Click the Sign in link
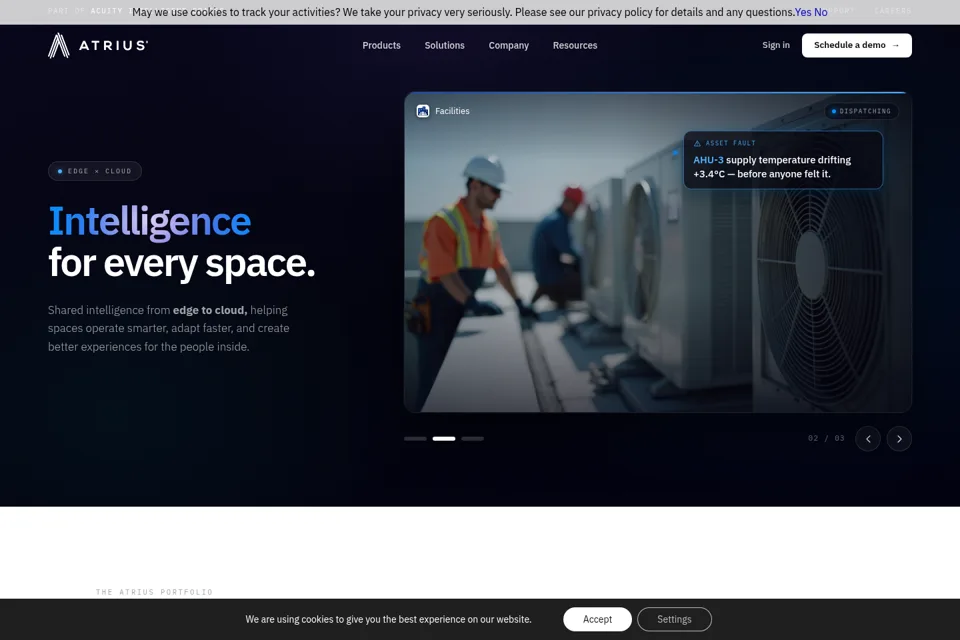This screenshot has width=960, height=640. pyautogui.click(x=776, y=45)
